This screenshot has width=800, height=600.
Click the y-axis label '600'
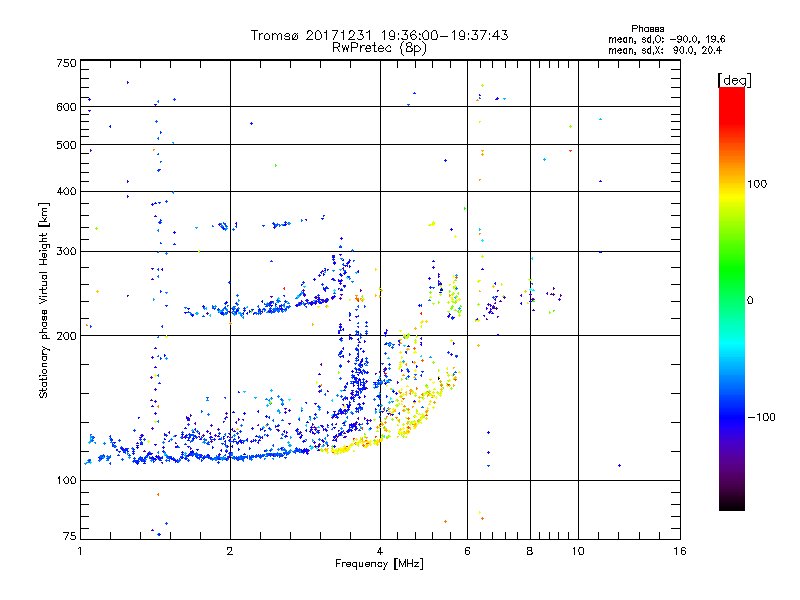[x=66, y=107]
